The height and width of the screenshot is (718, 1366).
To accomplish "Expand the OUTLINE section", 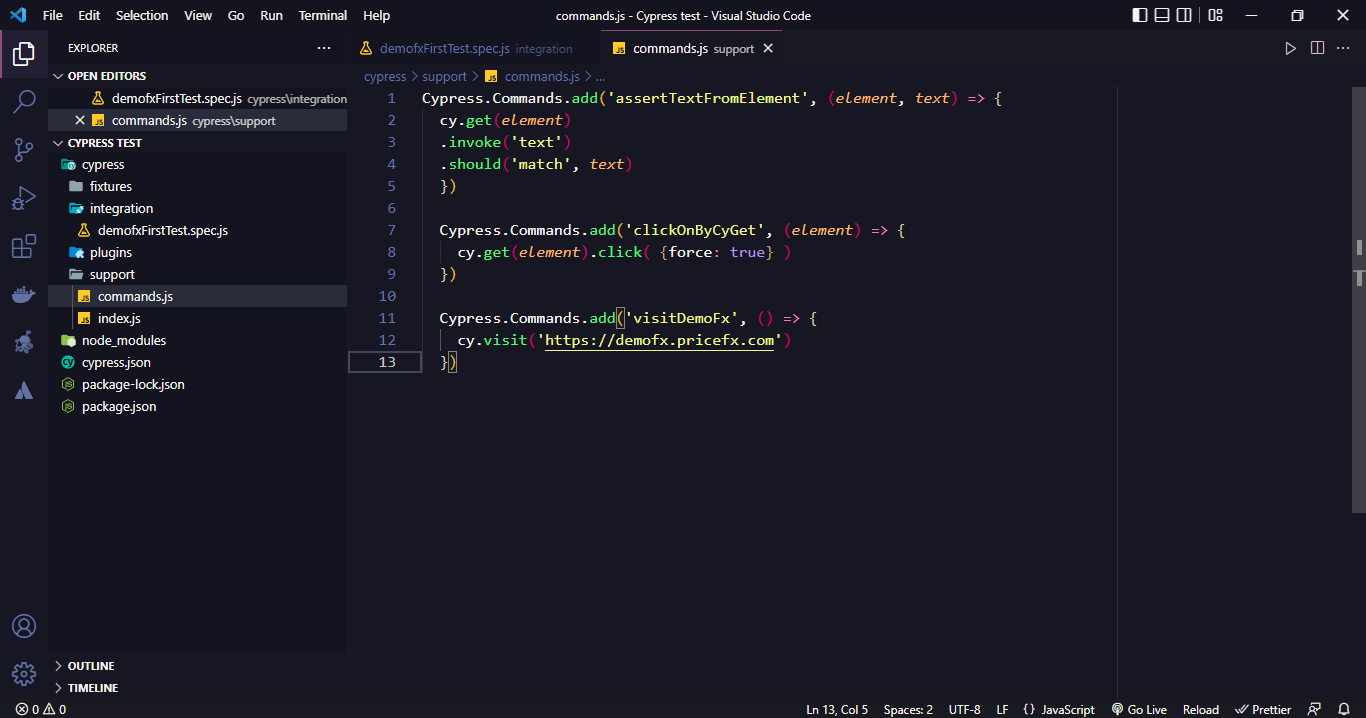I will tap(90, 666).
